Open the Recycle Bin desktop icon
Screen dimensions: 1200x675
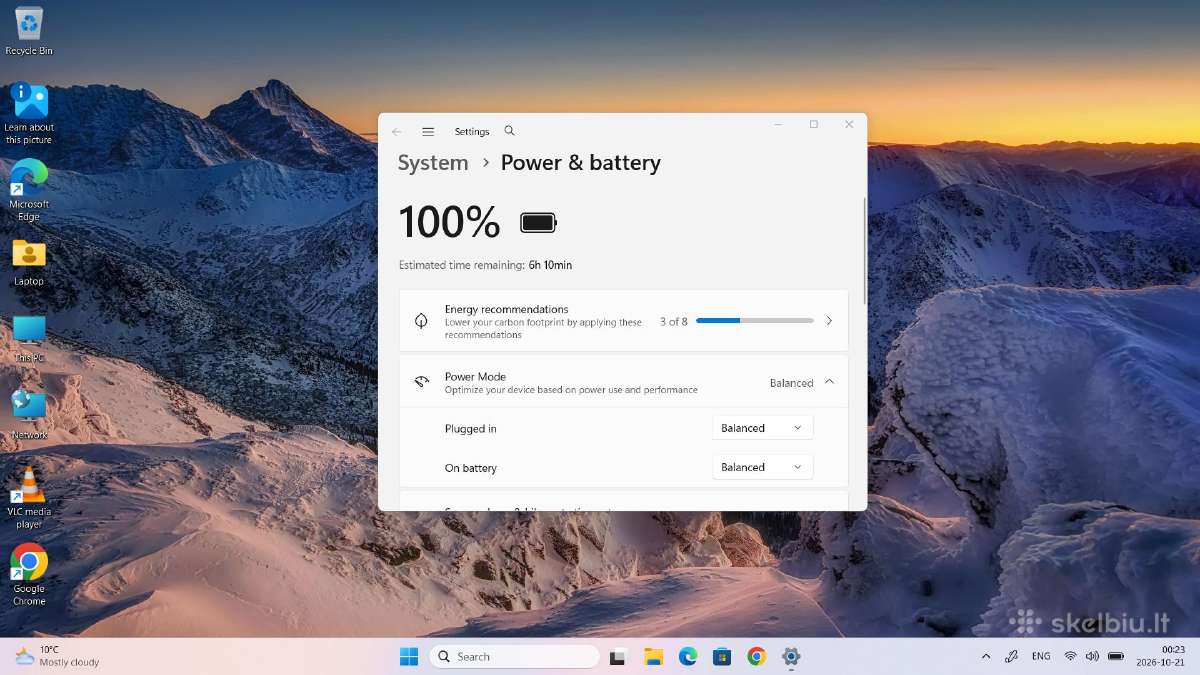29,31
